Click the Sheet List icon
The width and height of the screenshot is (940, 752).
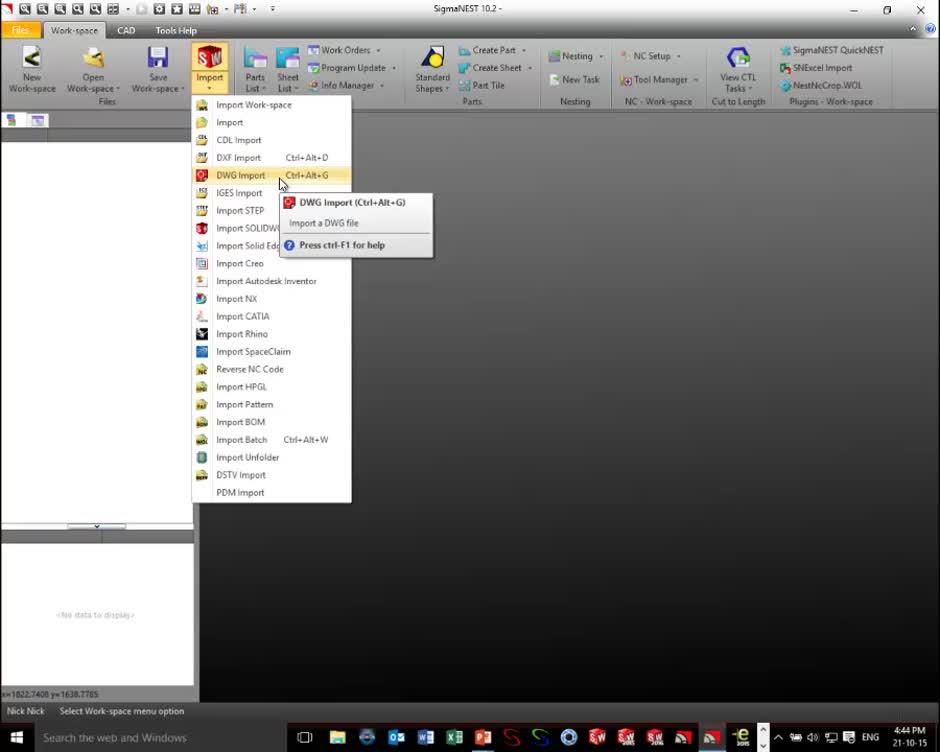point(288,60)
